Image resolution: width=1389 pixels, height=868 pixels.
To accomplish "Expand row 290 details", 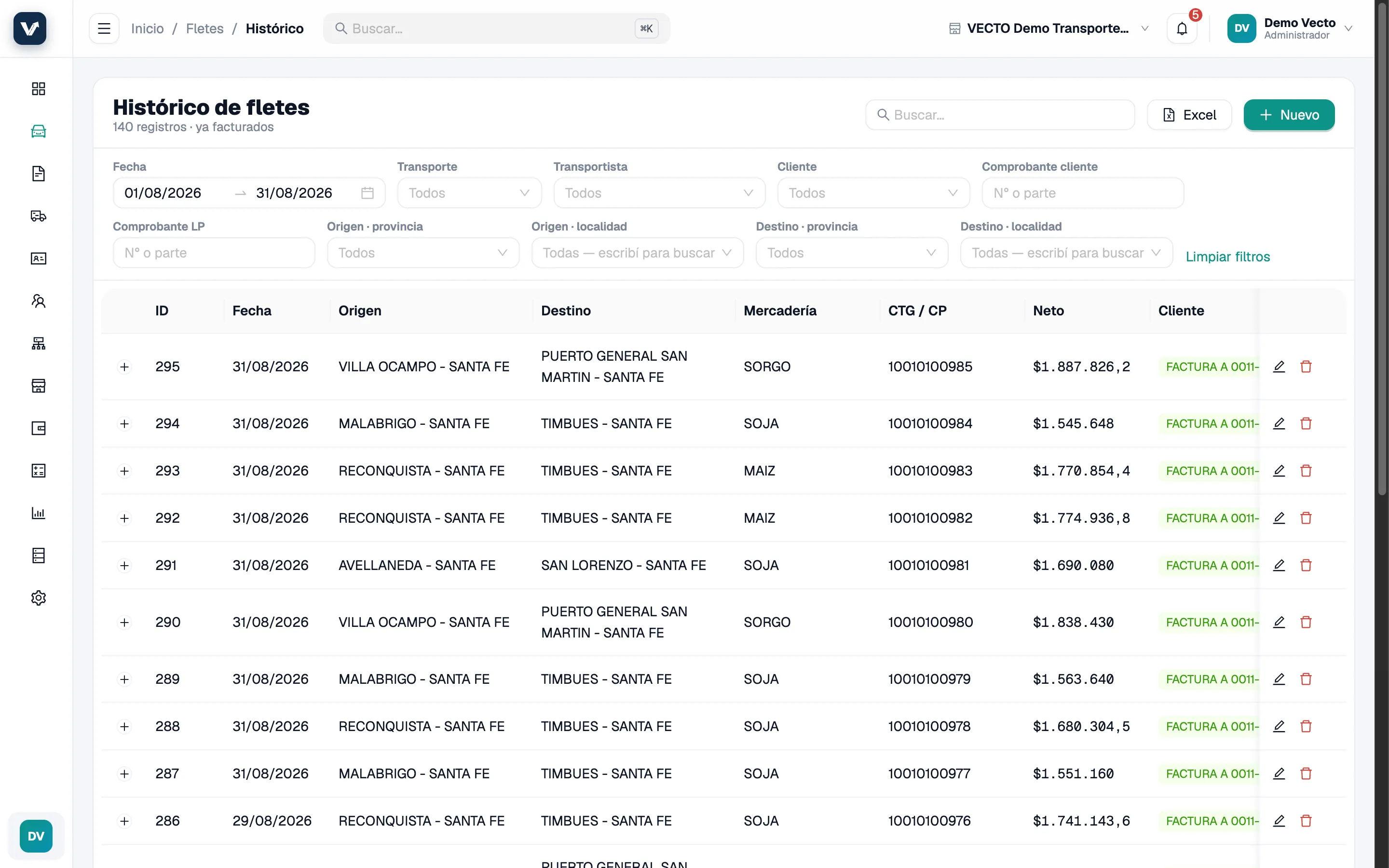I will (x=124, y=622).
